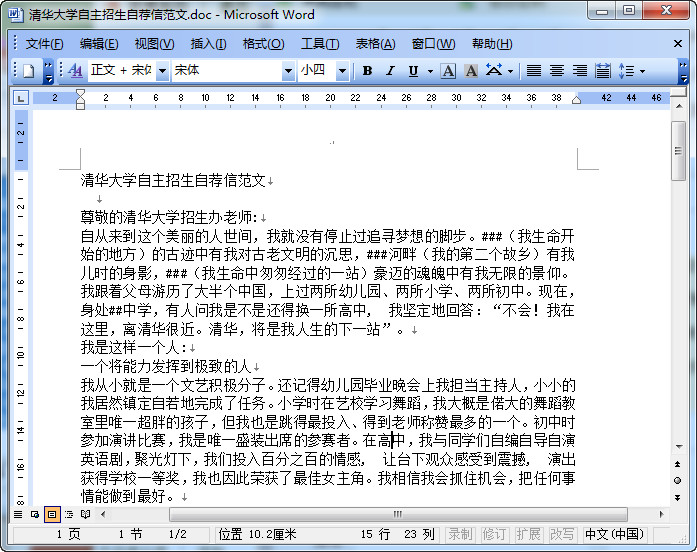This screenshot has width=697, height=552.
Task: Open Select Browse Object button
Action: [677, 480]
